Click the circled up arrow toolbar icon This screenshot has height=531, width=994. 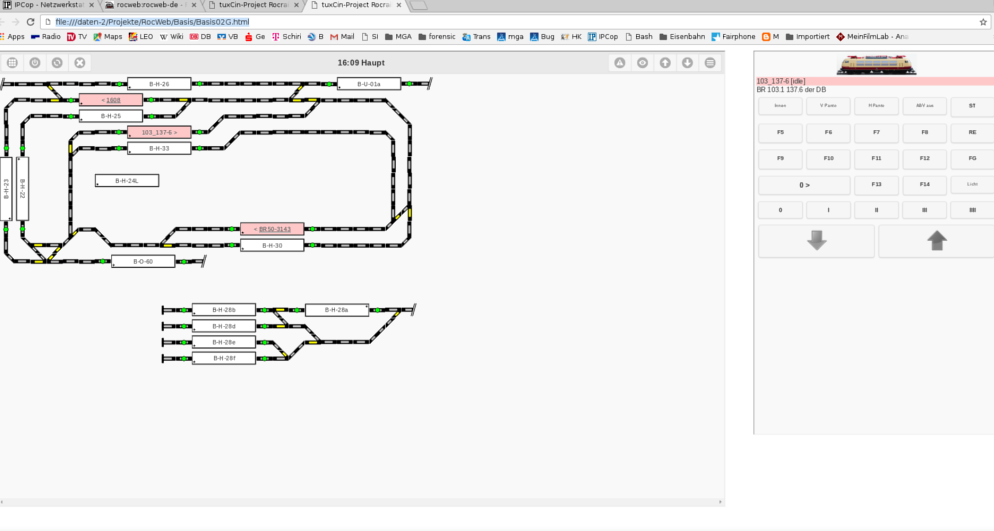pos(665,63)
